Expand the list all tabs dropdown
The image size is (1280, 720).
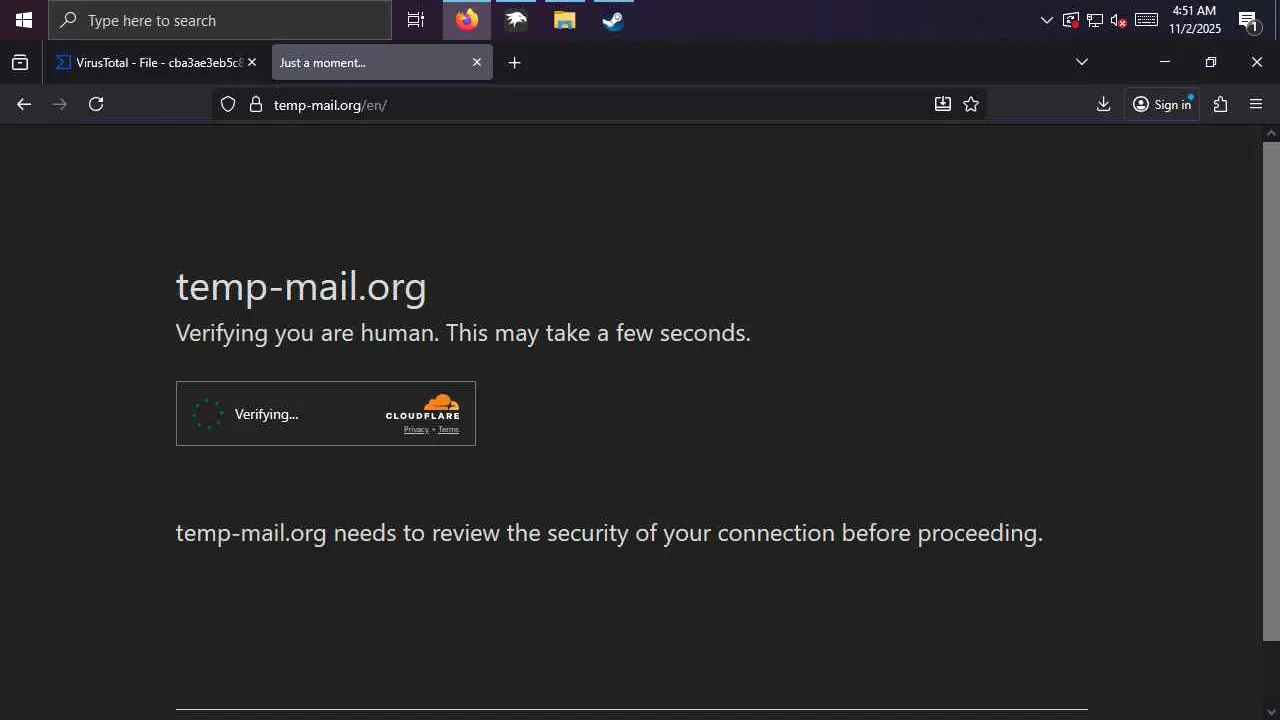pyautogui.click(x=1081, y=62)
